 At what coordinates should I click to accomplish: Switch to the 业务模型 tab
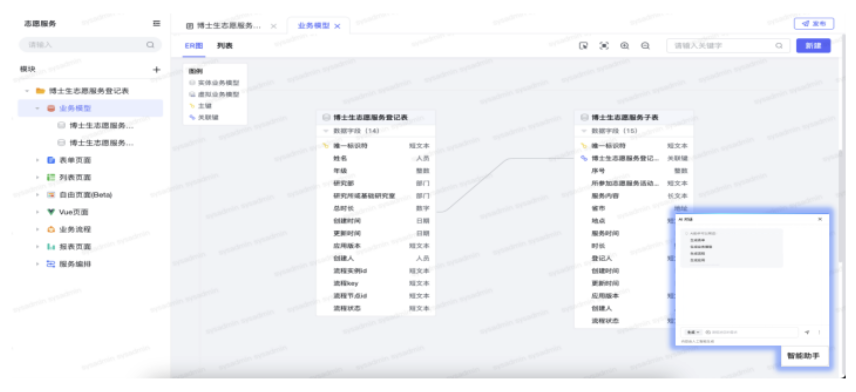tap(313, 26)
